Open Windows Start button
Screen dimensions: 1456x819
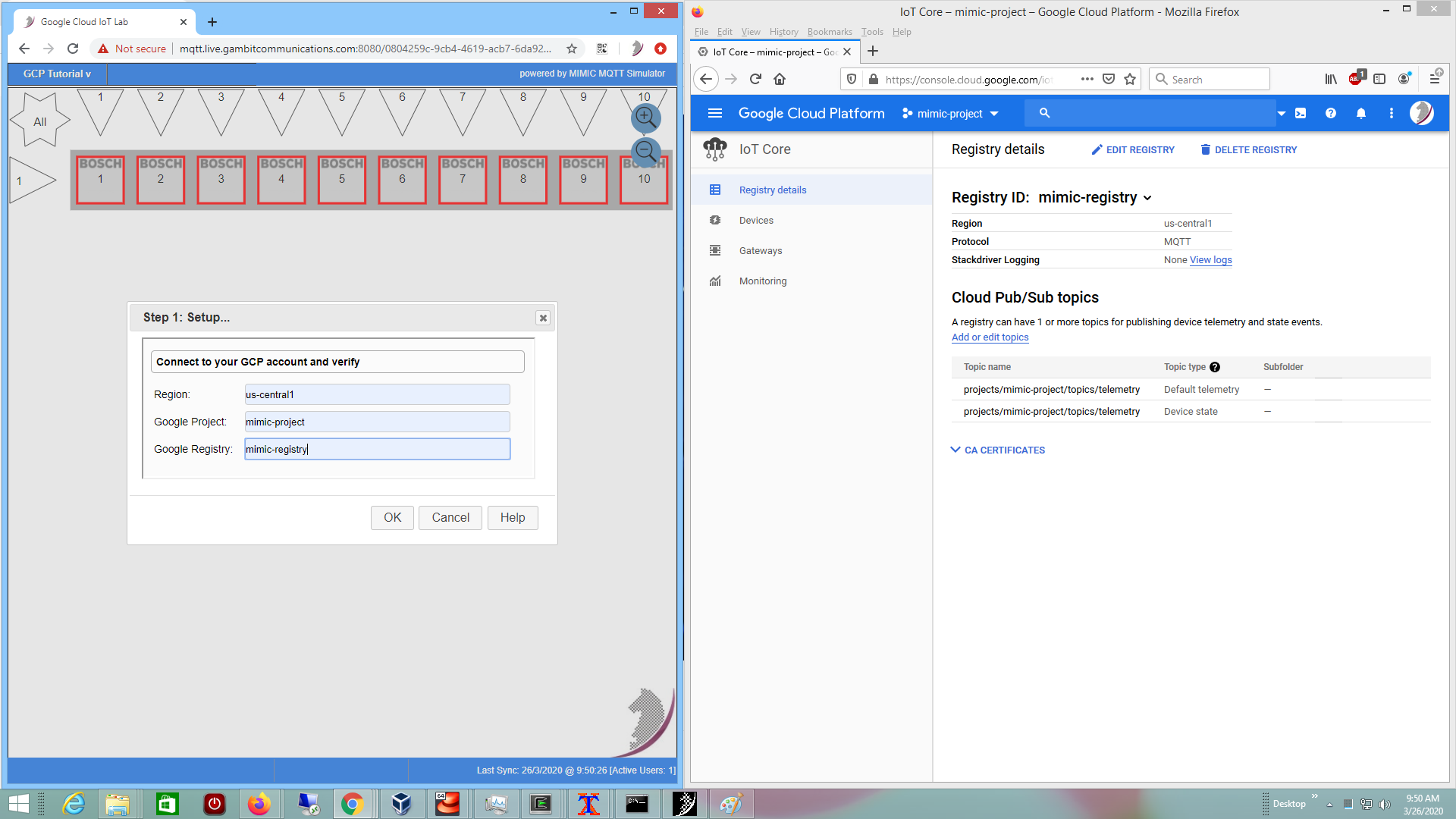click(18, 804)
